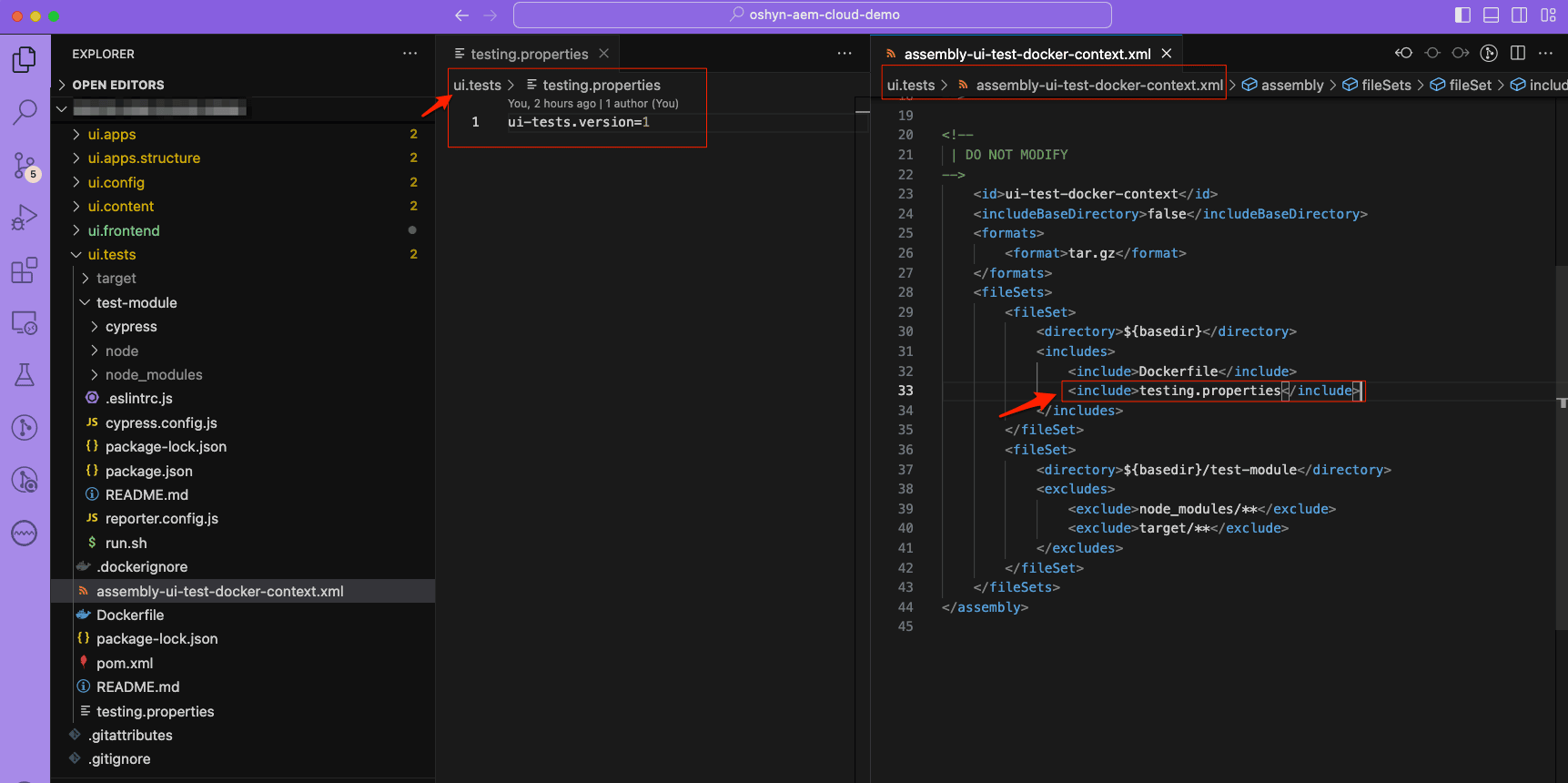Open the Explorer view in activity bar
Image resolution: width=1568 pixels, height=783 pixels.
(25, 60)
